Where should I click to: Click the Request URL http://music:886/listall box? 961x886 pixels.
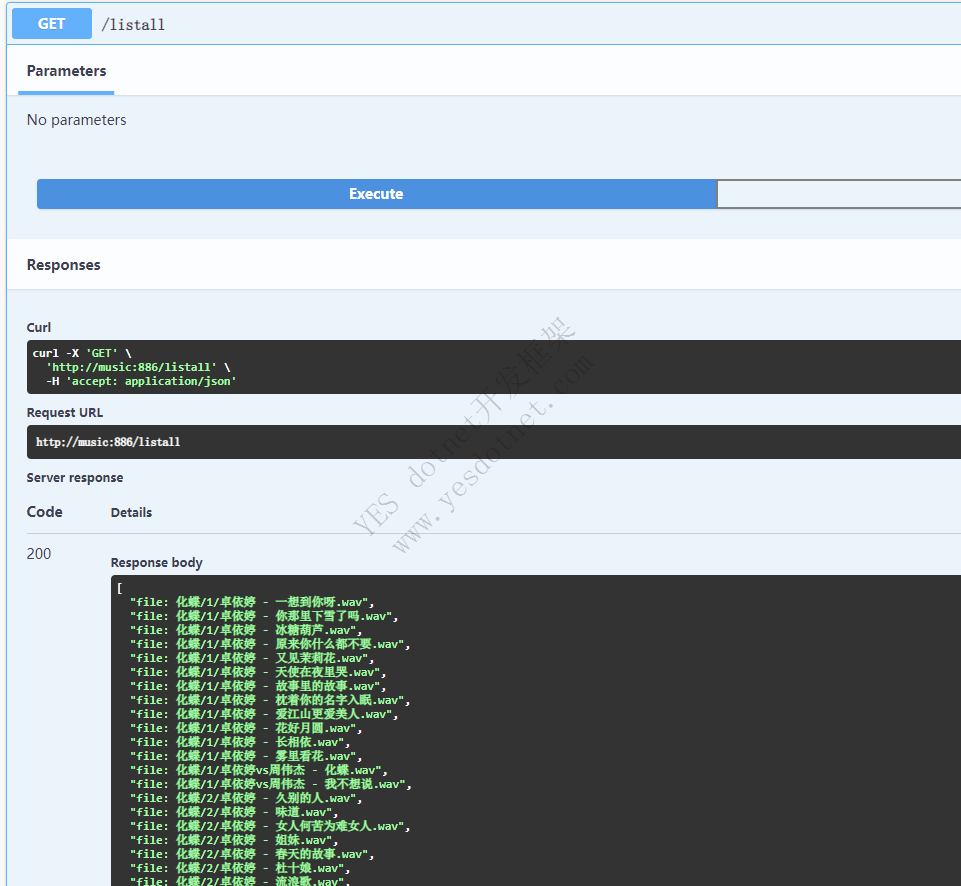tap(494, 442)
